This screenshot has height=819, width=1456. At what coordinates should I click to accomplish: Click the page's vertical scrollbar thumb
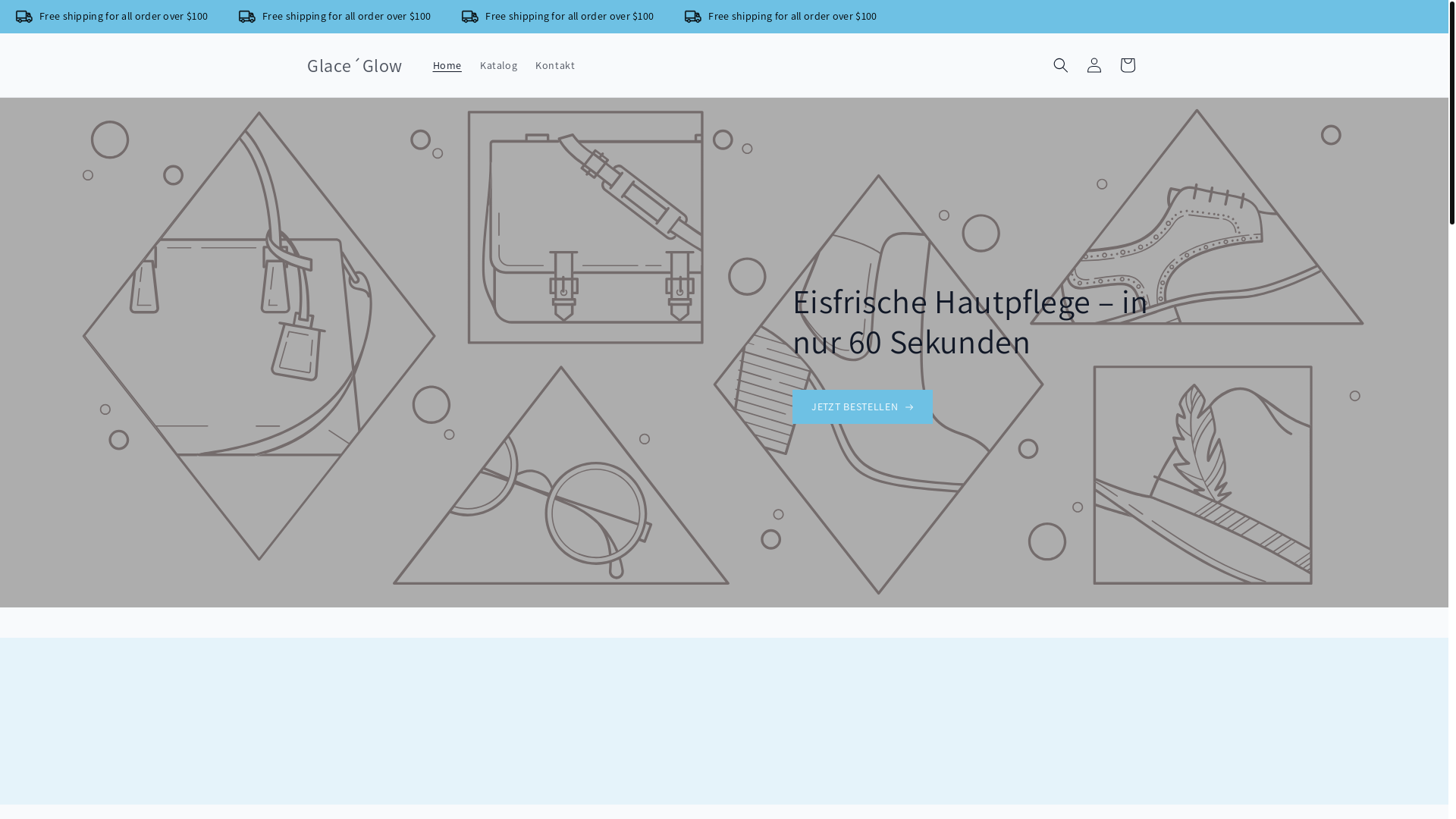1451,112
